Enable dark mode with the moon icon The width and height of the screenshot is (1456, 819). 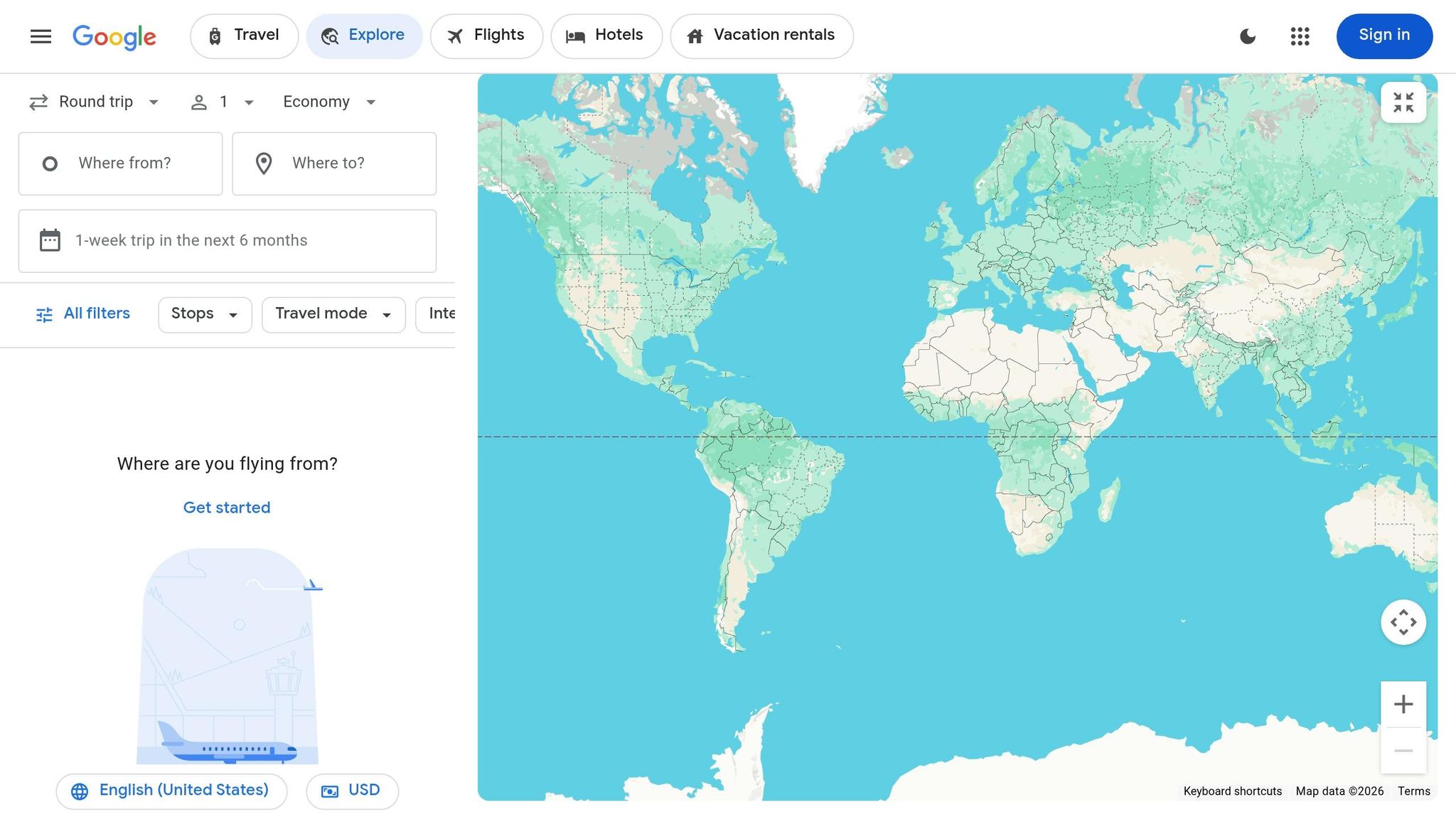point(1249,36)
